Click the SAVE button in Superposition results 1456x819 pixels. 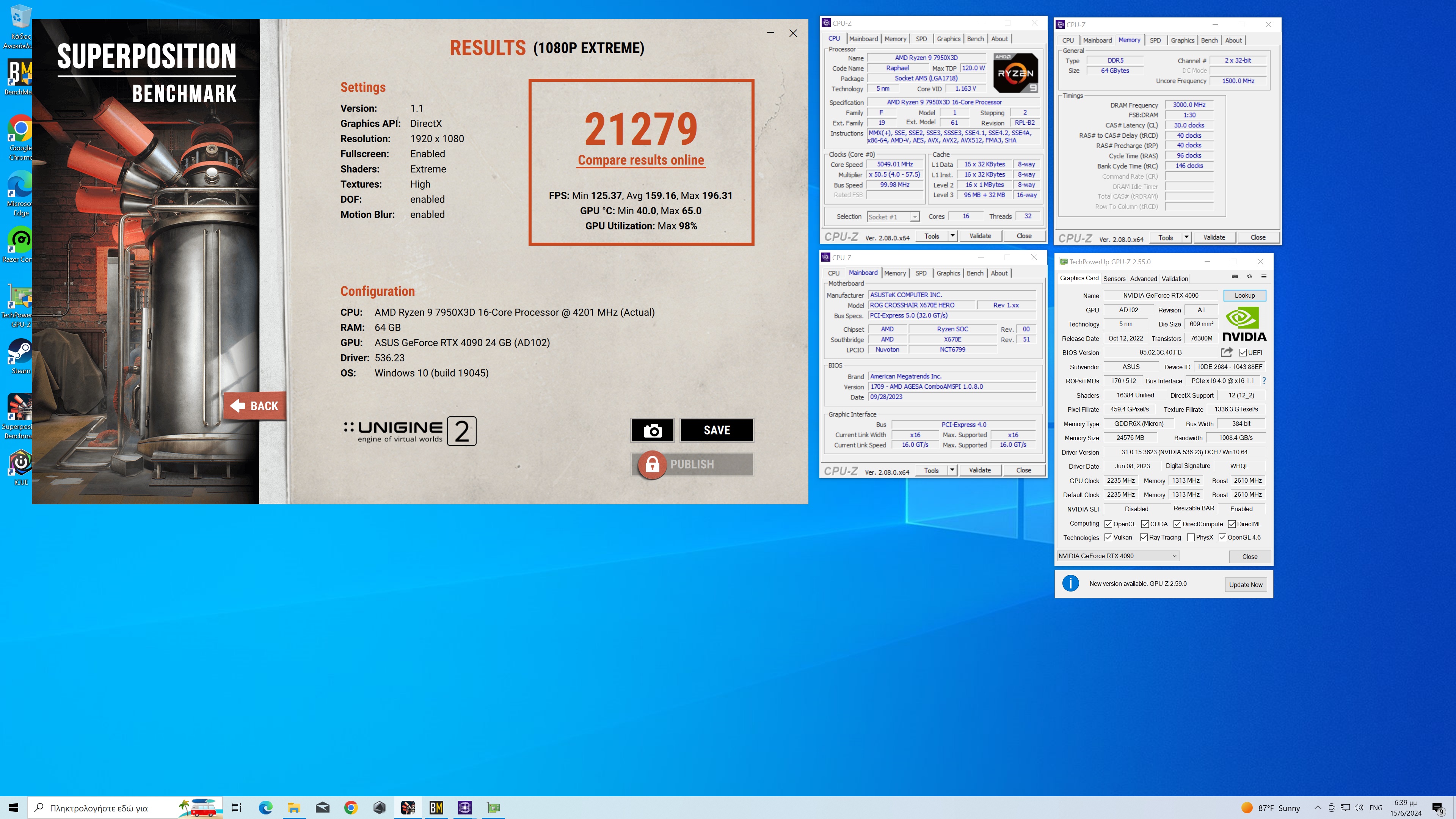(x=717, y=430)
